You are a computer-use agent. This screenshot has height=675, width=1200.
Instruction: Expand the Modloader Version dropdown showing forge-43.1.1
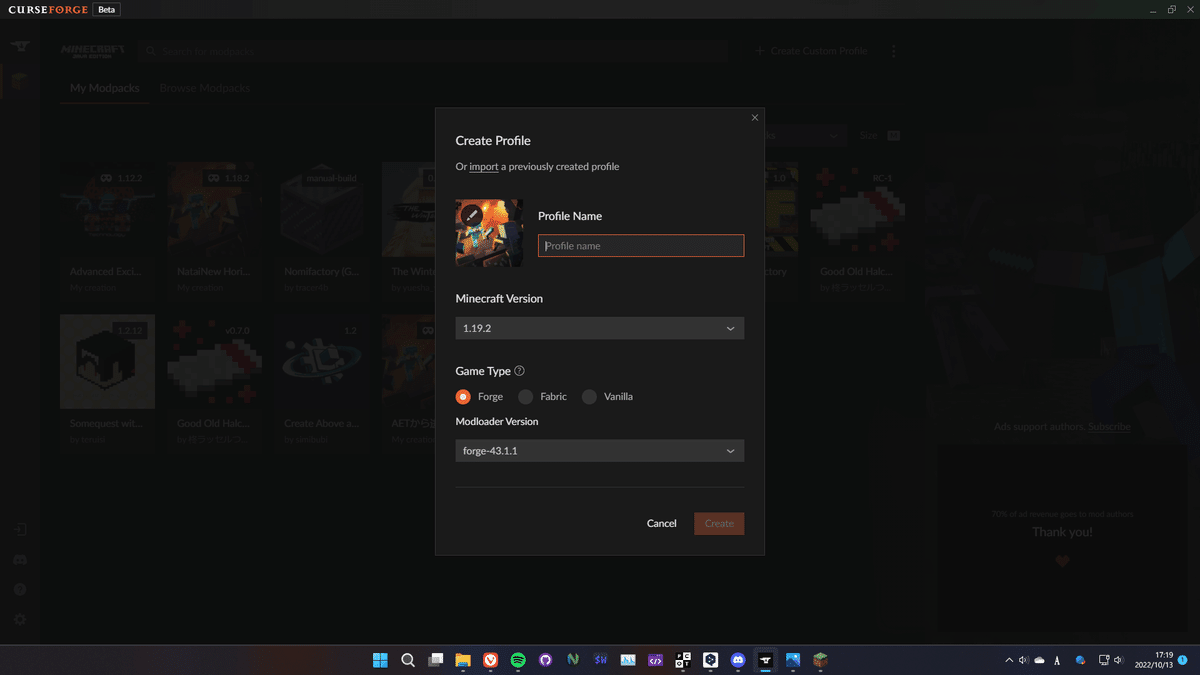600,450
